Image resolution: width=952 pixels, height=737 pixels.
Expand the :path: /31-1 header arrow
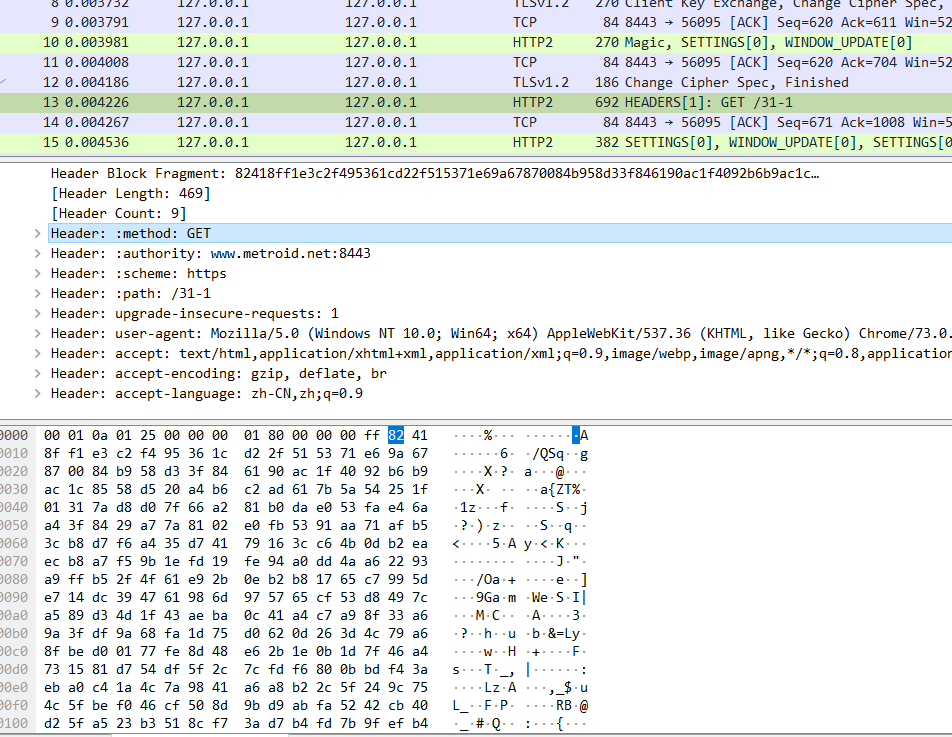[x=38, y=293]
